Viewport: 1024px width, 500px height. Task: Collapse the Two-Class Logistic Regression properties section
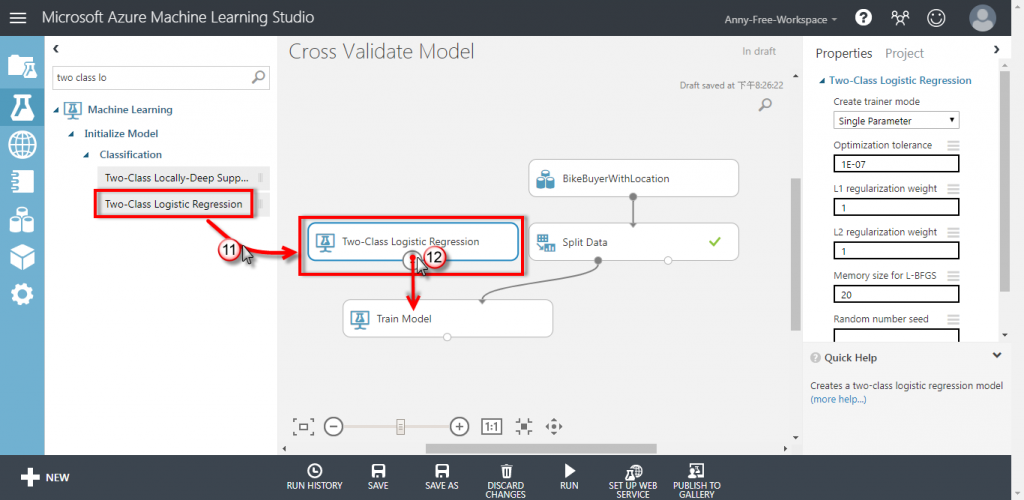click(x=822, y=81)
